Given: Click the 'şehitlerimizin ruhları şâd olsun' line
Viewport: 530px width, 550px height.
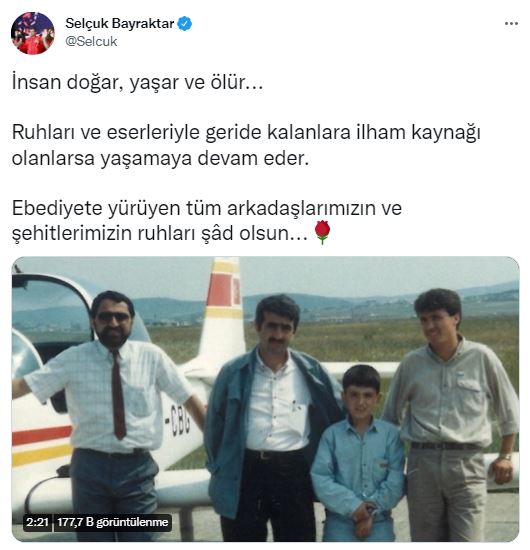Looking at the screenshot, I should point(160,233).
